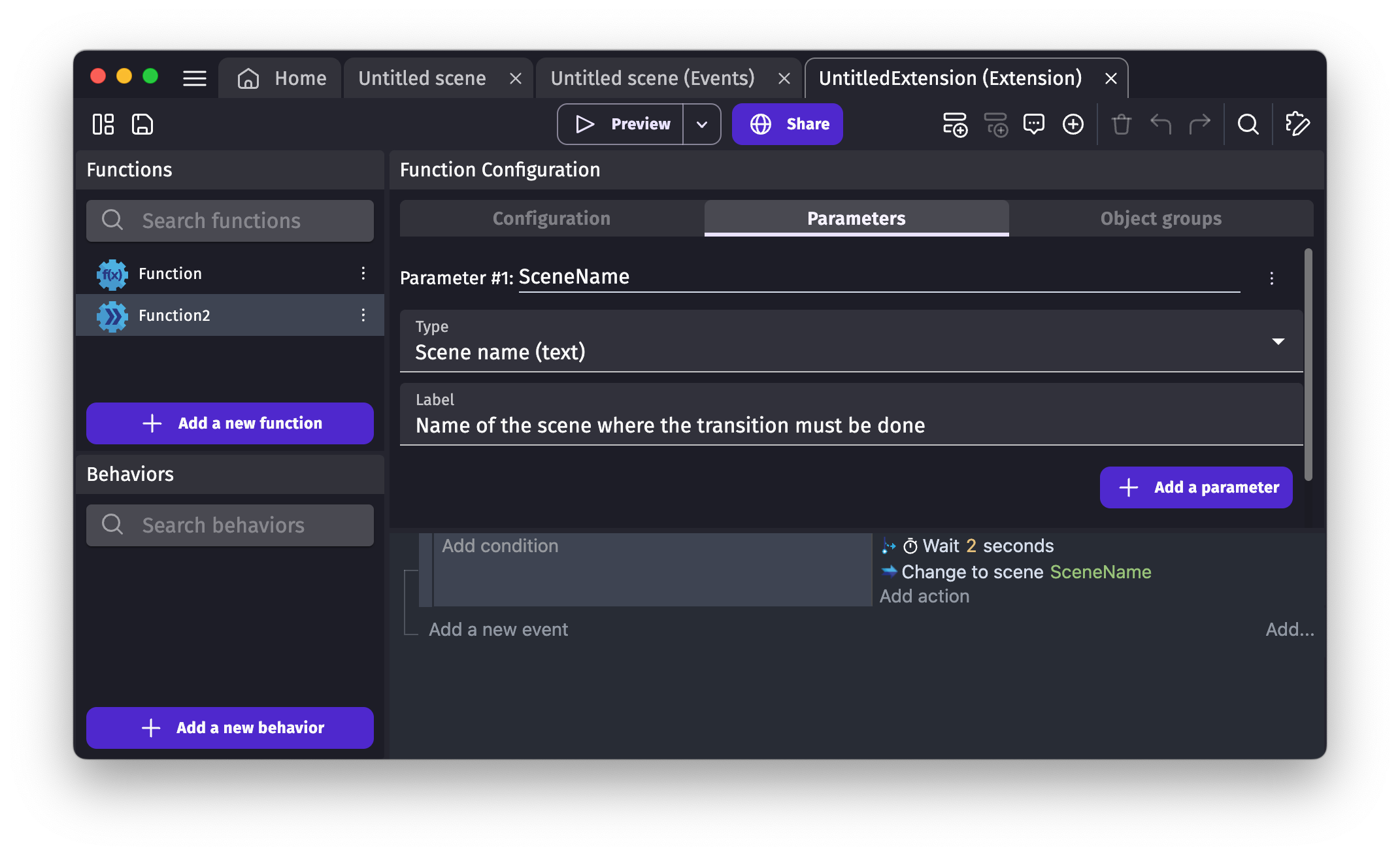
Task: Open the hamburger main menu
Action: tap(194, 78)
